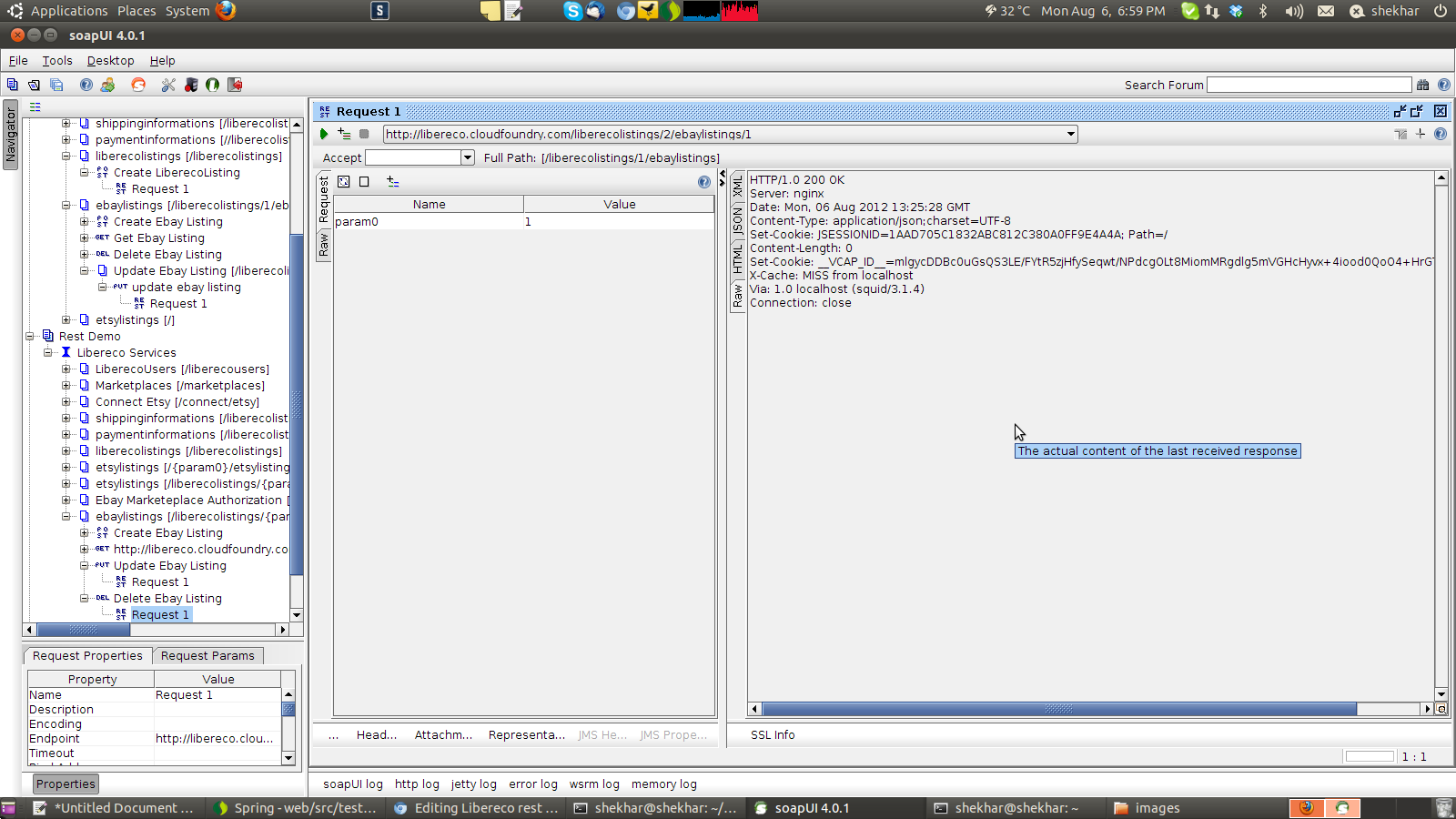The width and height of the screenshot is (1456, 819).
Task: Click the preferences wrench-and-screwdriver toolbar icon
Action: (x=168, y=85)
